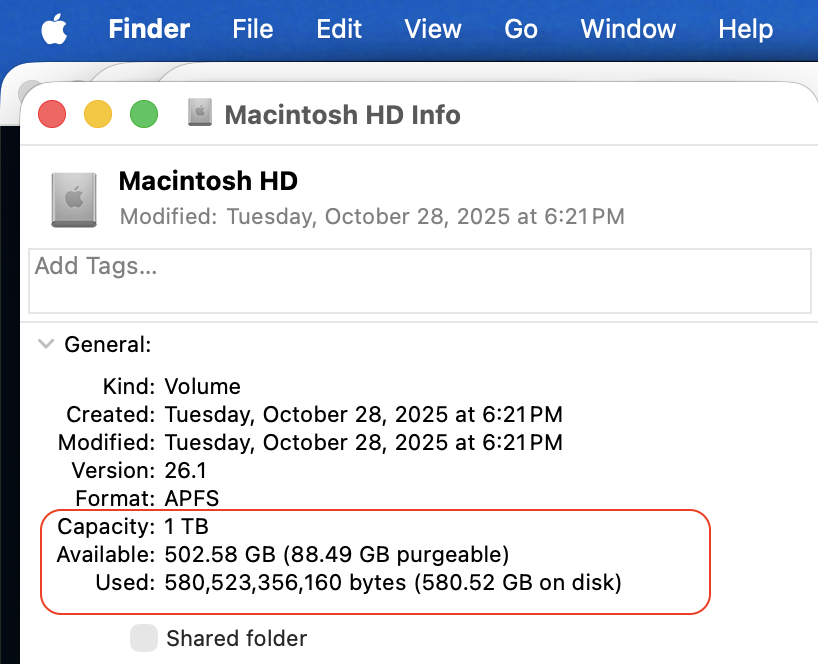Open the Go menu

[x=521, y=29]
